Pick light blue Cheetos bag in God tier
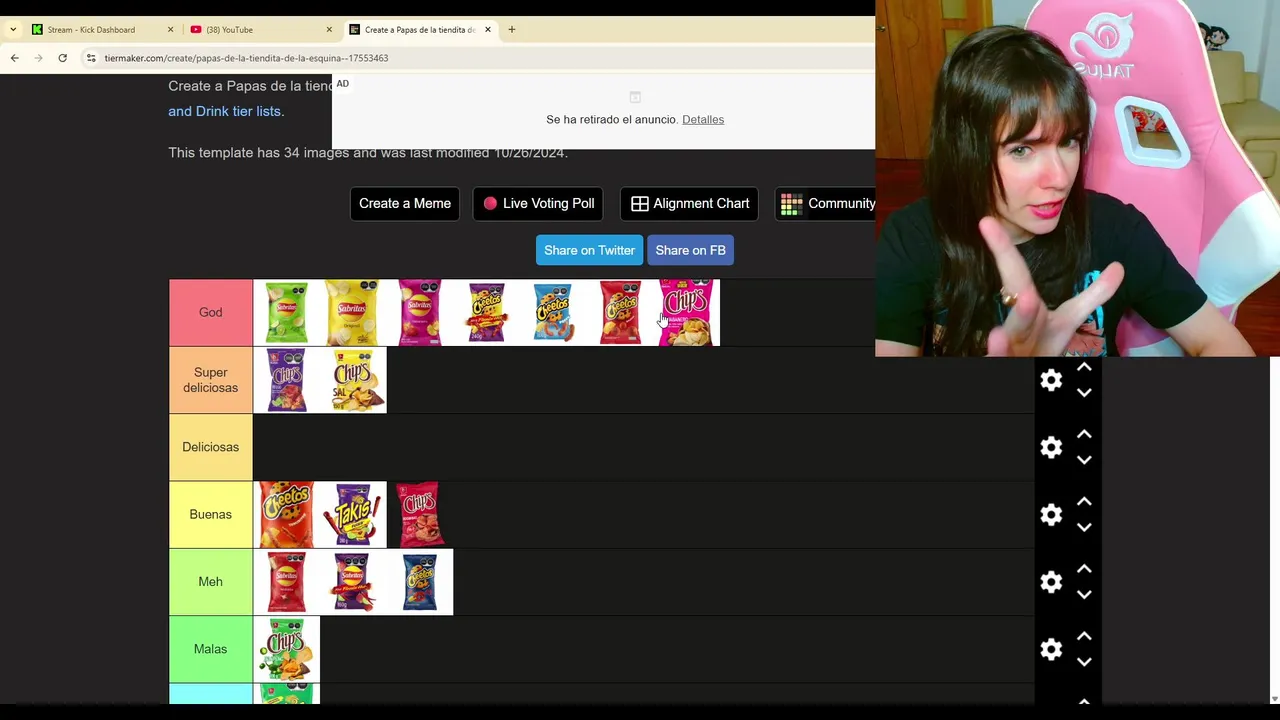The height and width of the screenshot is (720, 1280). [x=553, y=313]
